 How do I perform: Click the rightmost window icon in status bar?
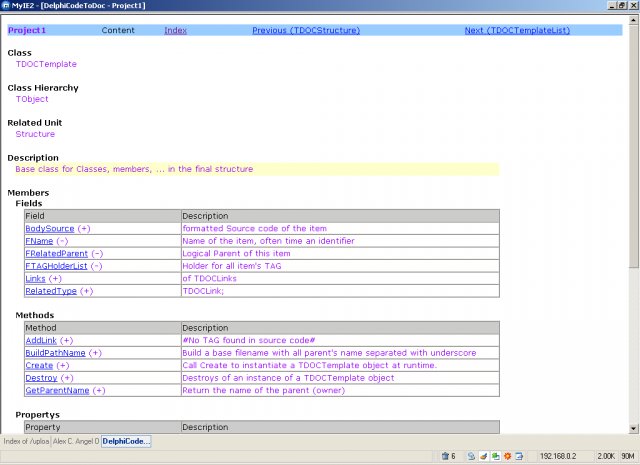(x=521, y=456)
